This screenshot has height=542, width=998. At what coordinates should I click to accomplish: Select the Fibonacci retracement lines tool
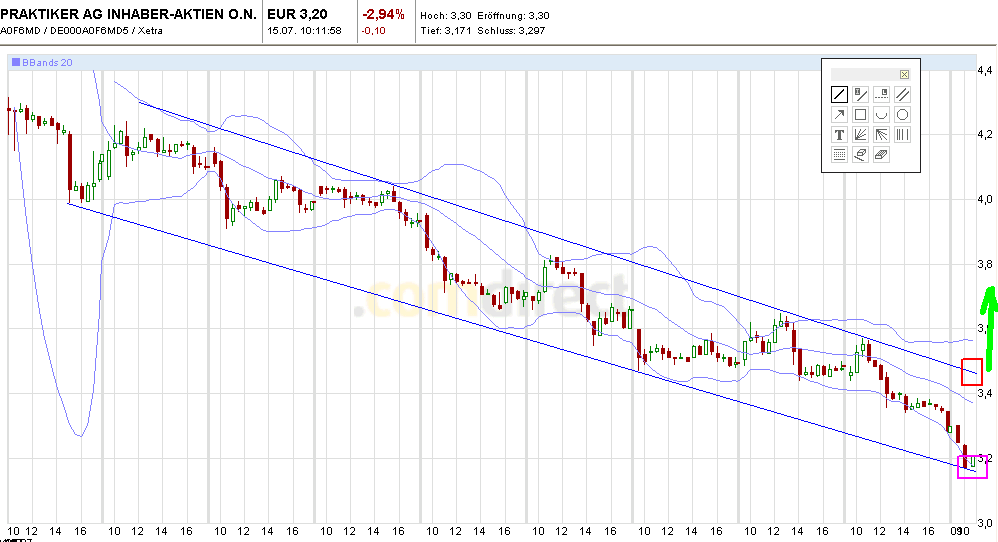840,154
